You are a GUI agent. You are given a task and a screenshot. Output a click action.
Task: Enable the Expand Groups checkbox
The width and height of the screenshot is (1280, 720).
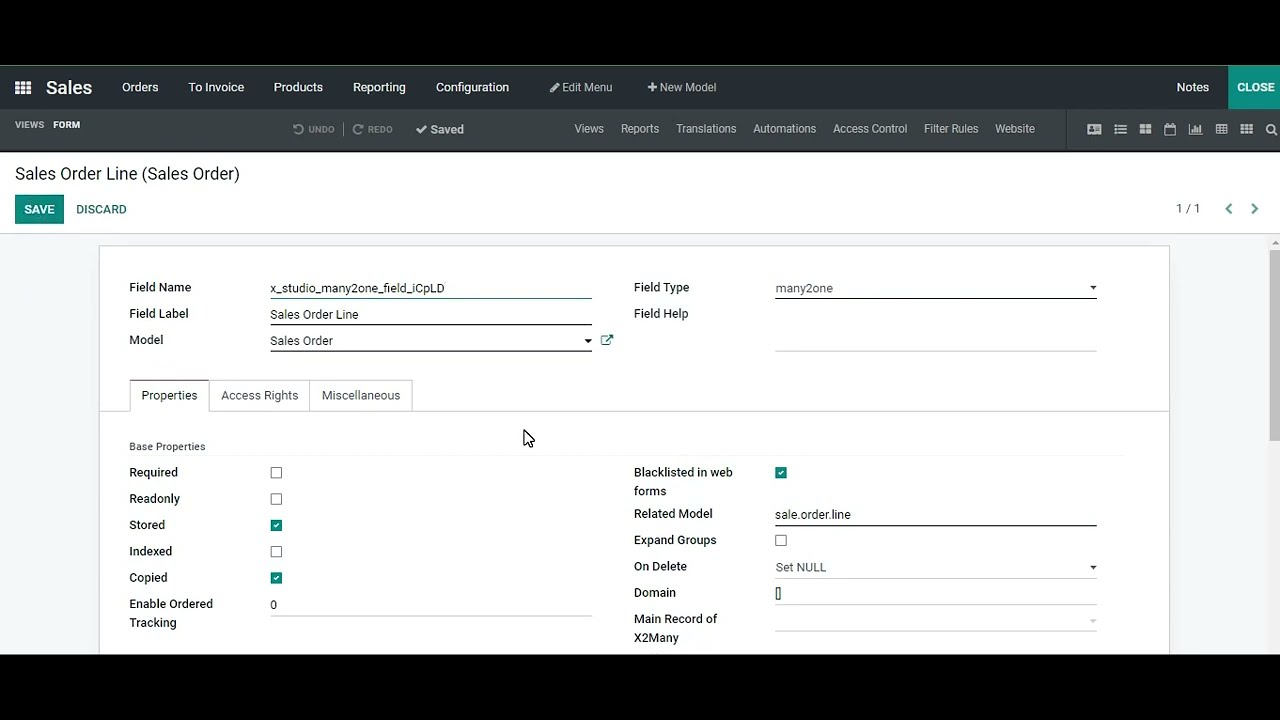click(781, 541)
